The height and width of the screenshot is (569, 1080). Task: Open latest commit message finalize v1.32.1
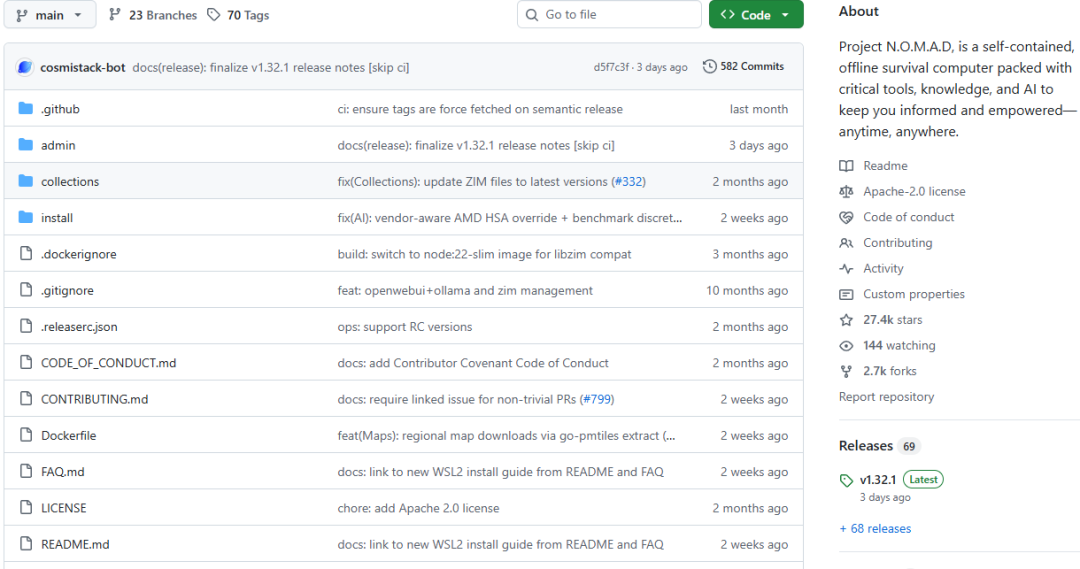pos(271,68)
